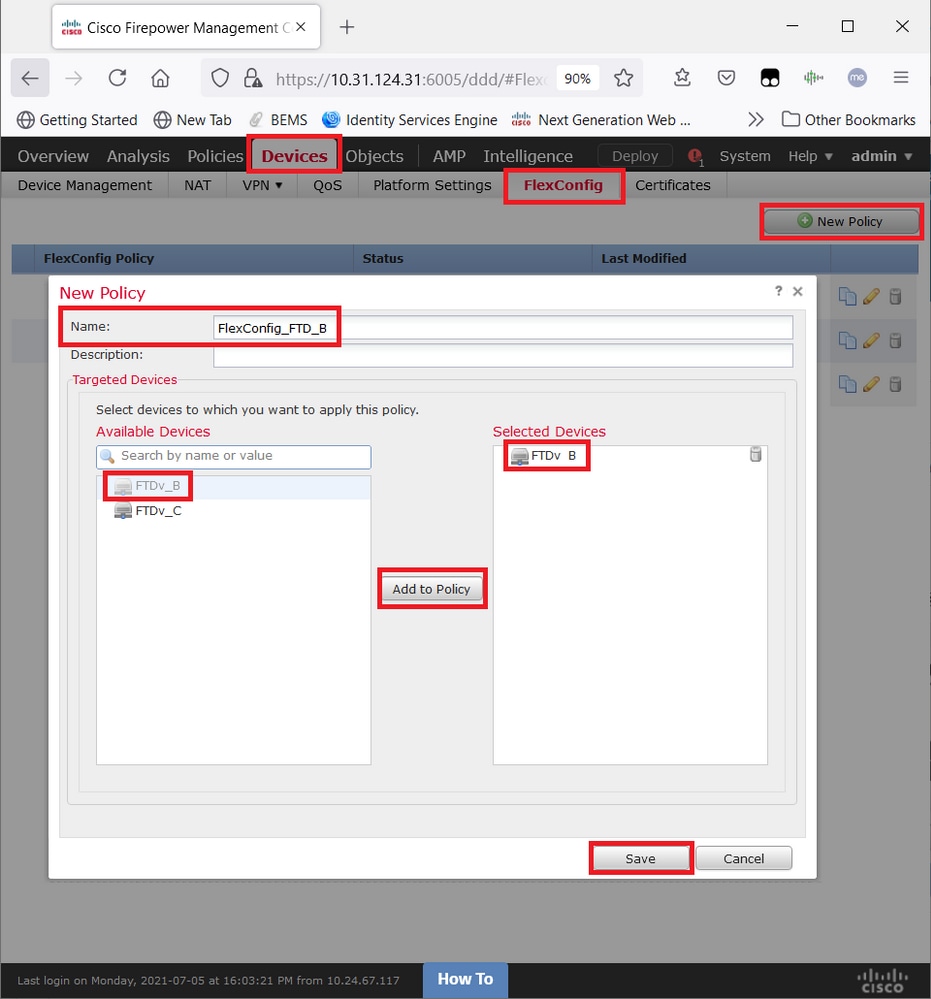Image resolution: width=931 pixels, height=999 pixels.
Task: Close the New Policy dialog
Action: pos(797,291)
